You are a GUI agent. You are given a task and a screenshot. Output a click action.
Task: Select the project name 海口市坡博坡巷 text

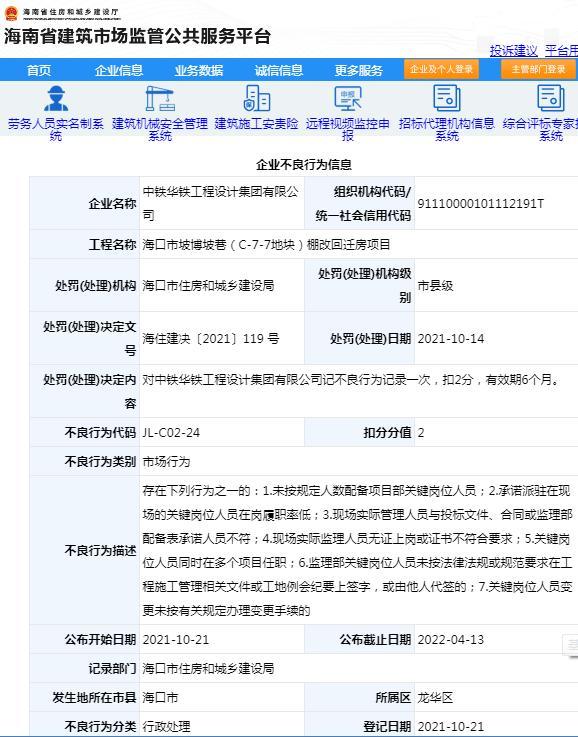(x=185, y=244)
